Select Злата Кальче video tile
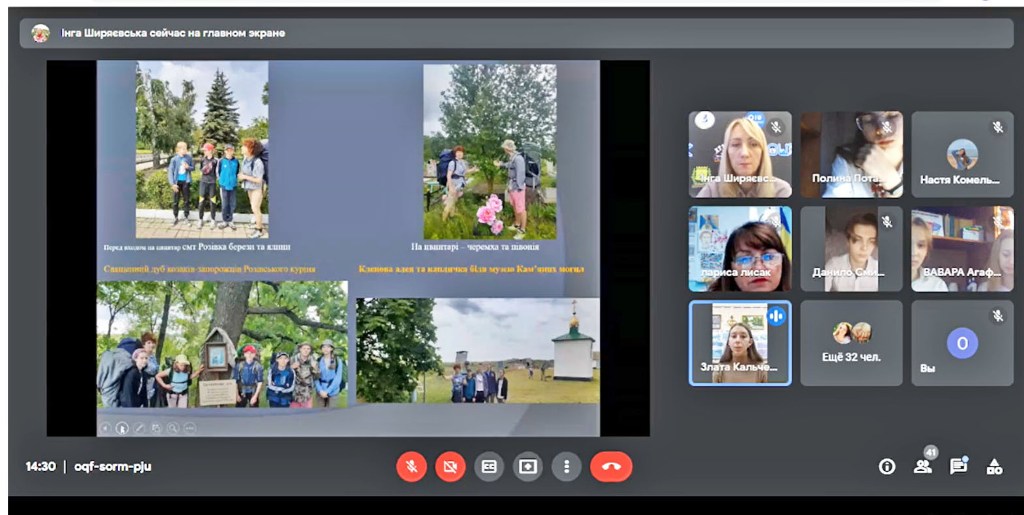The height and width of the screenshot is (515, 1024). (x=740, y=343)
